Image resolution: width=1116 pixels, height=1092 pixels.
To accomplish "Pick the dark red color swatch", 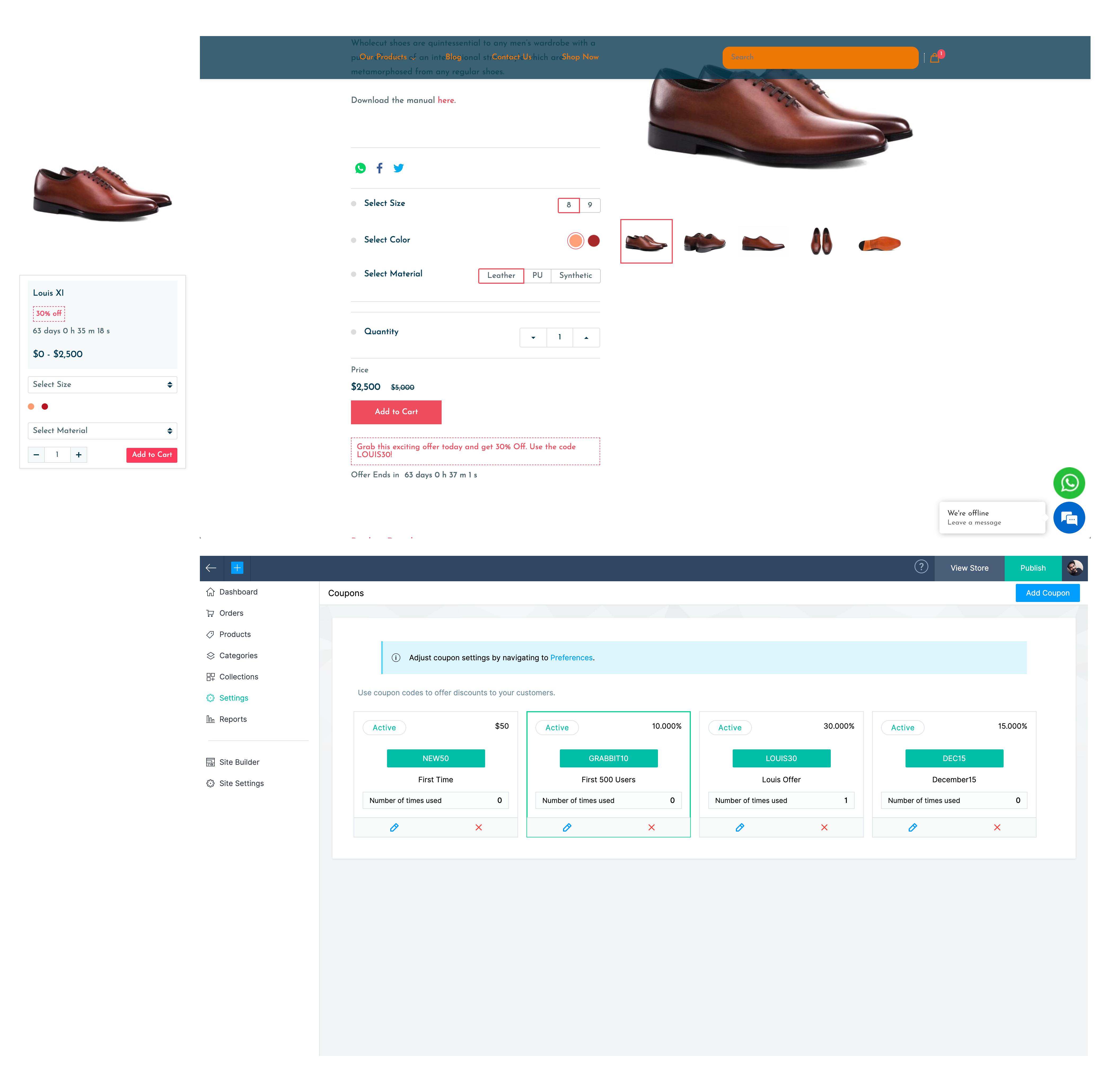I will (594, 241).
